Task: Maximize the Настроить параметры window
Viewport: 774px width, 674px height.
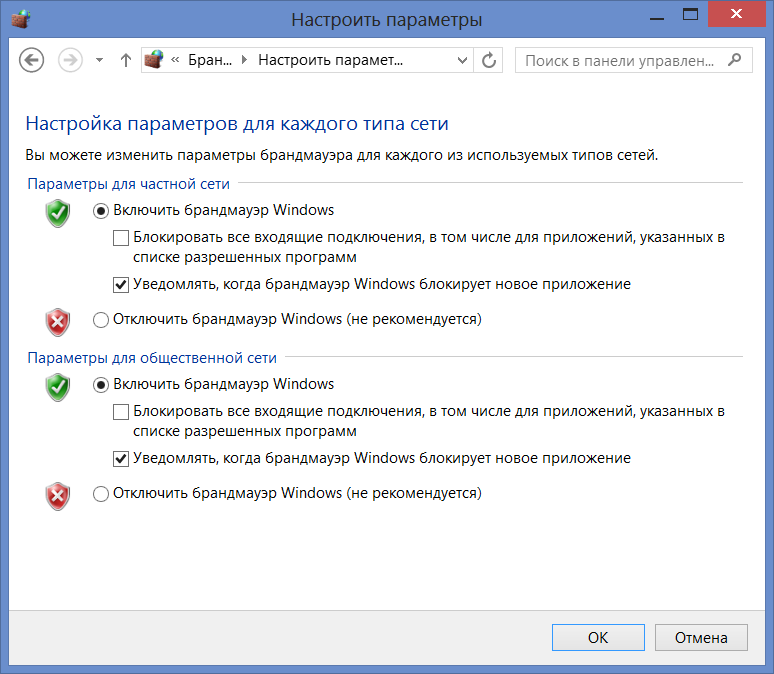Action: tap(690, 15)
